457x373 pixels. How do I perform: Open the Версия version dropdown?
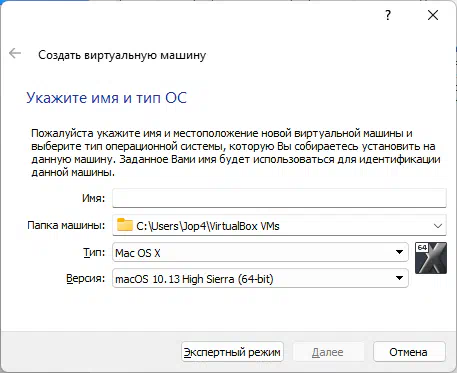click(x=260, y=278)
